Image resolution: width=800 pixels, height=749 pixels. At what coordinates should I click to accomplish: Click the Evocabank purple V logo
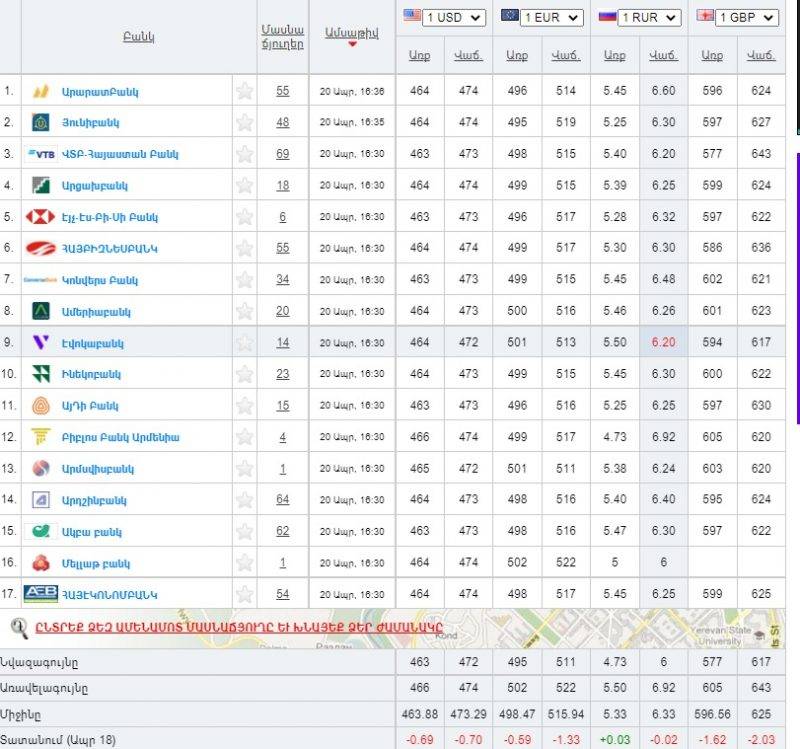(x=41, y=343)
